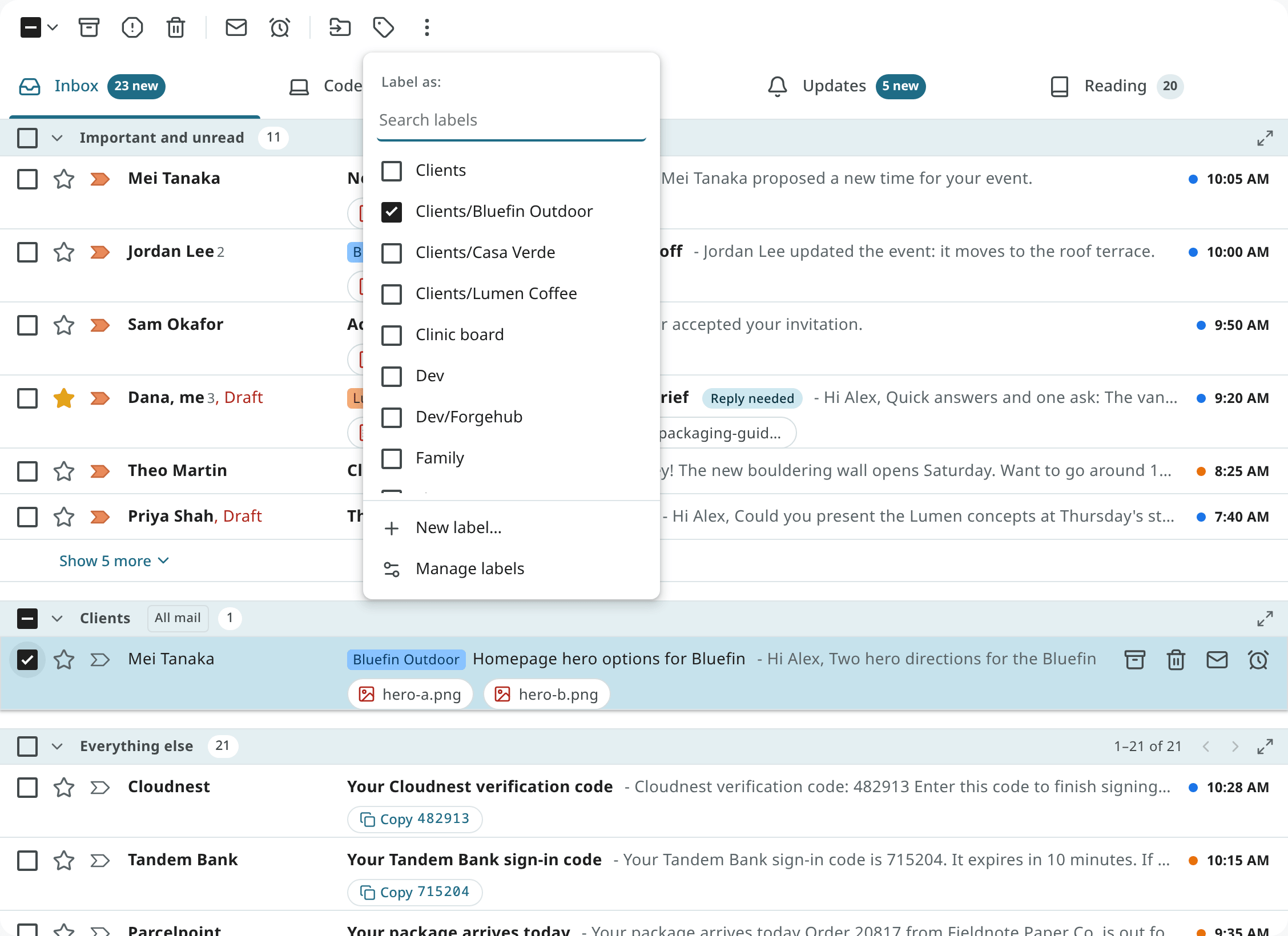The image size is (1288, 936).
Task: Click the Label tag icon in the toolbar
Action: pyautogui.click(x=384, y=27)
